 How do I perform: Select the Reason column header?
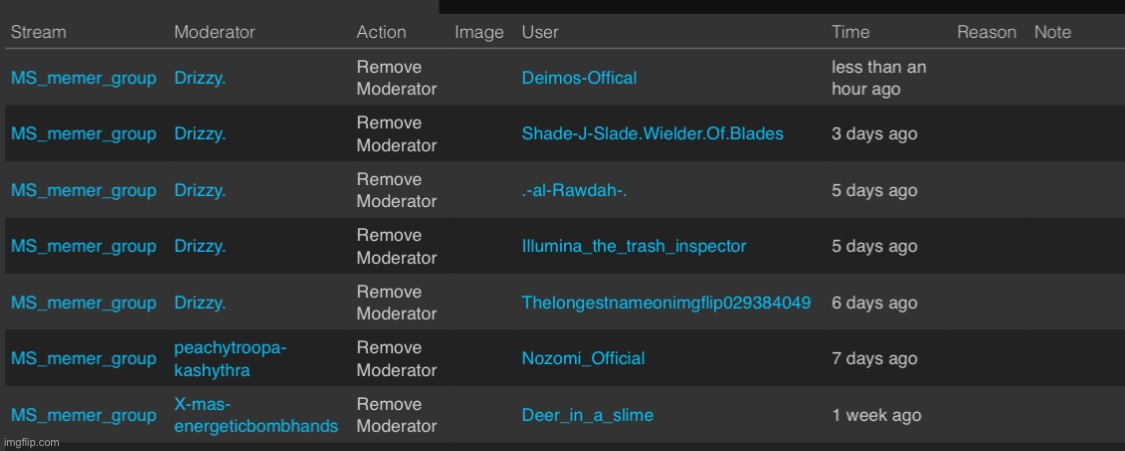(x=986, y=32)
